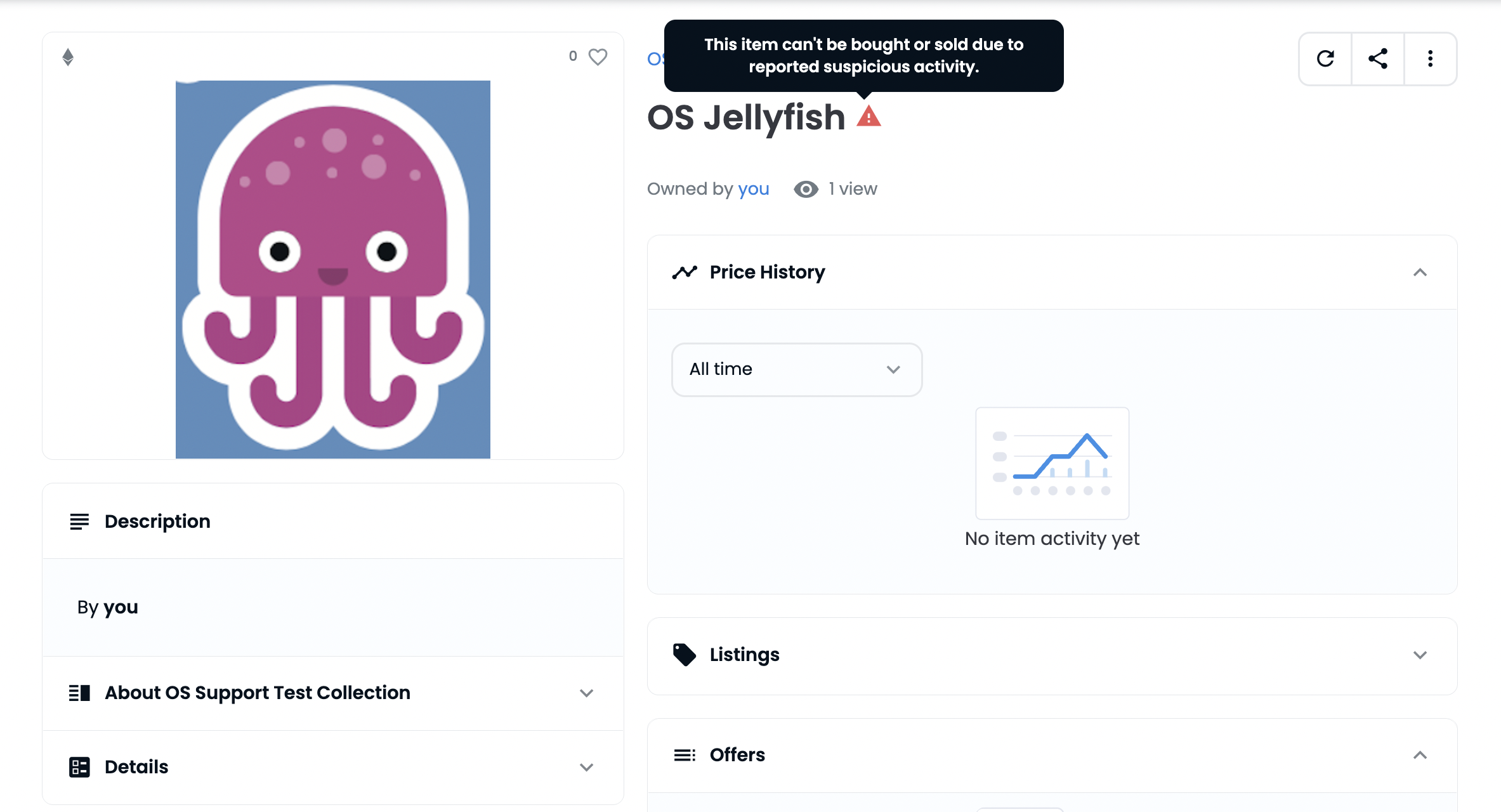The width and height of the screenshot is (1501, 812).
Task: Click the Listings tag icon
Action: pyautogui.click(x=684, y=655)
